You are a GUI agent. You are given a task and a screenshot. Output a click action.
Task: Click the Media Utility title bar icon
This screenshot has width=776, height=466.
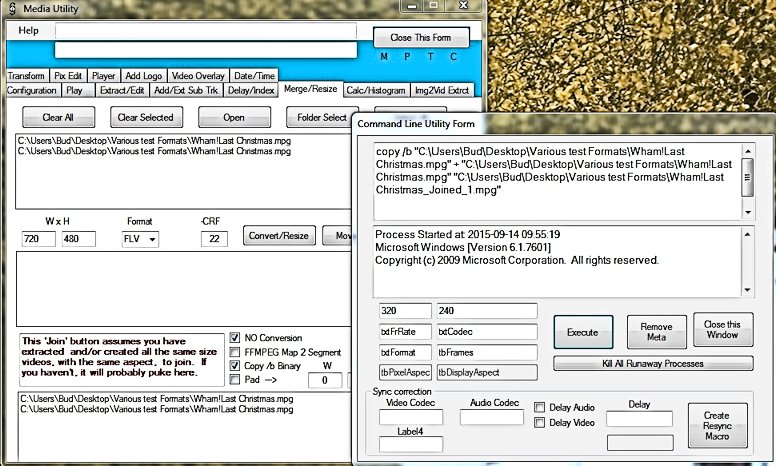click(9, 9)
